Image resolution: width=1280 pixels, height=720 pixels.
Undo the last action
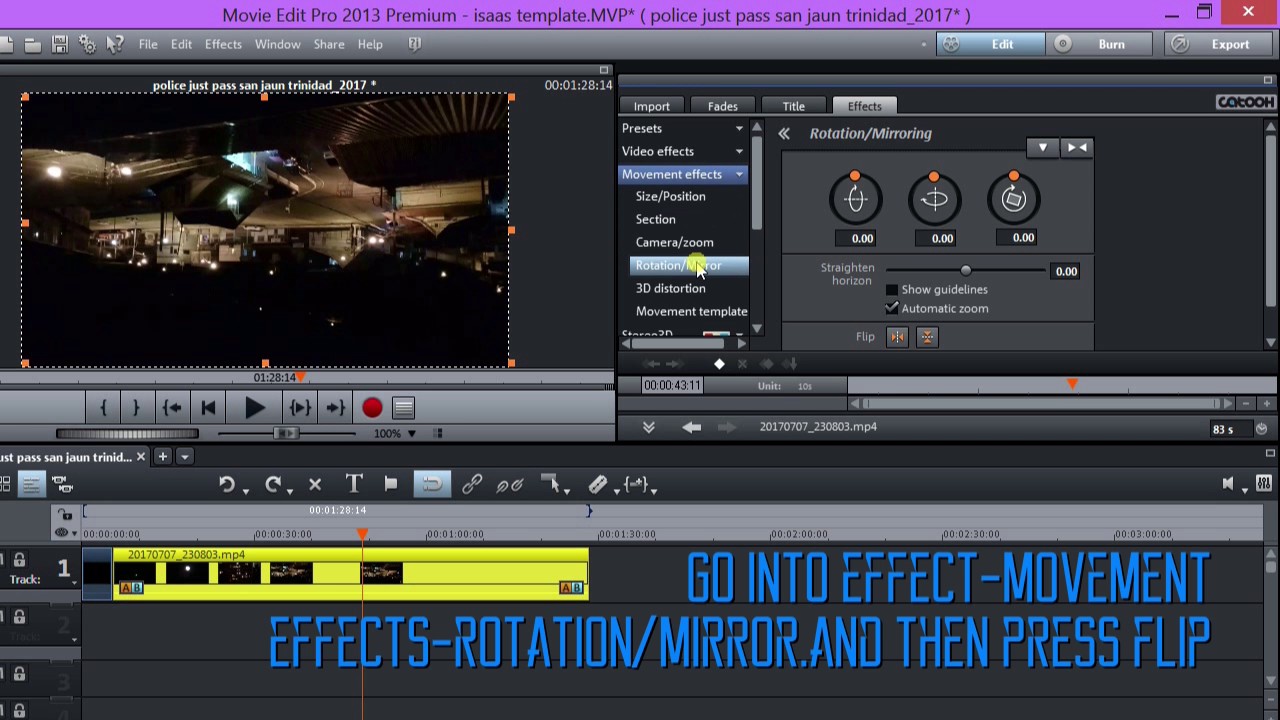226,485
